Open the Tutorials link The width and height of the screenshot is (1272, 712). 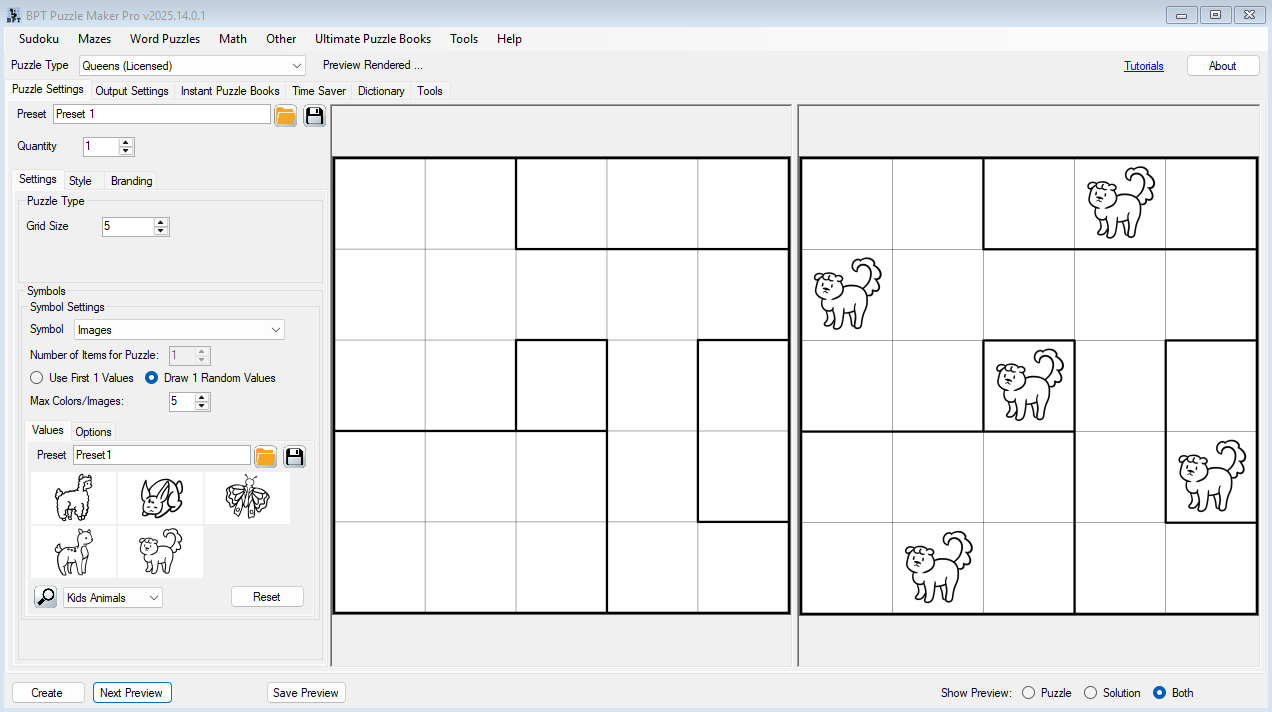tap(1143, 66)
